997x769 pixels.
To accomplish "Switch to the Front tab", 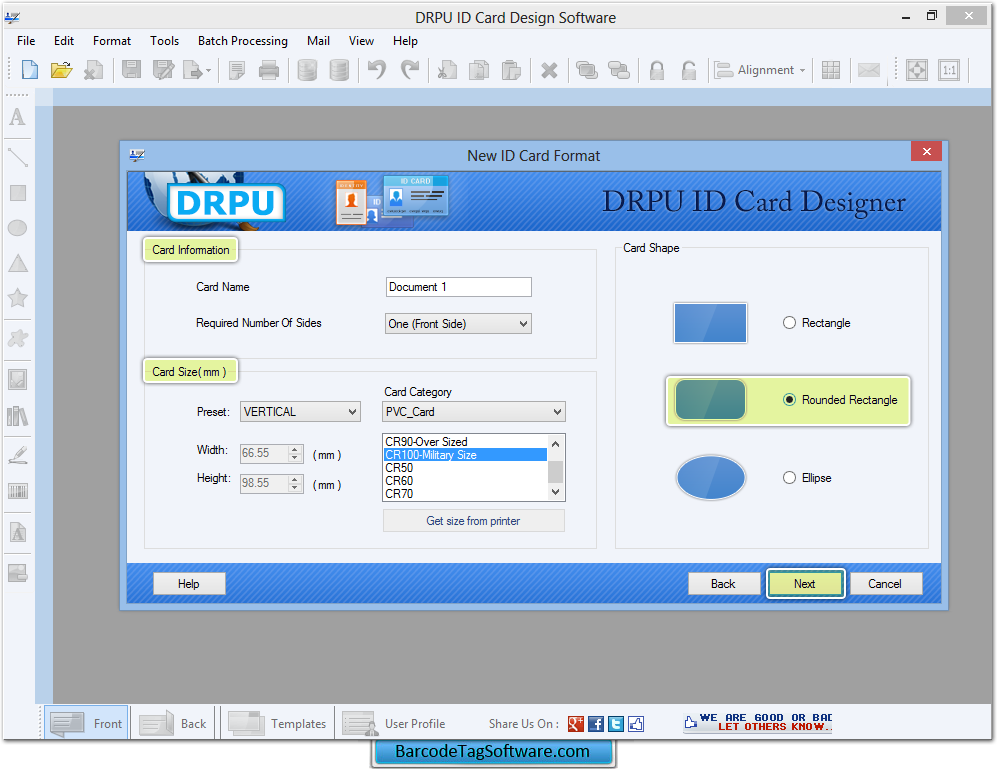I will pos(86,724).
